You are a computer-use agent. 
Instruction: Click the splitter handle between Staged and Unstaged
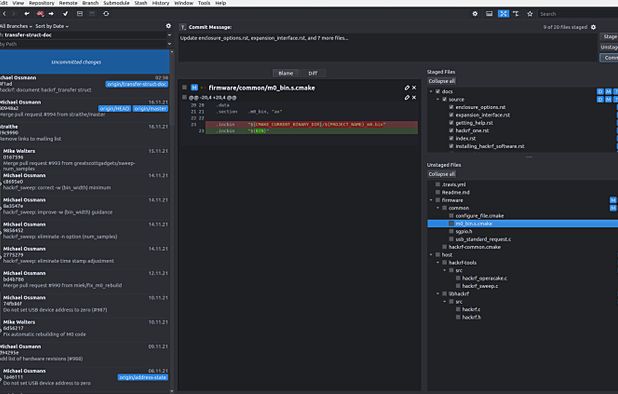pyautogui.click(x=529, y=157)
